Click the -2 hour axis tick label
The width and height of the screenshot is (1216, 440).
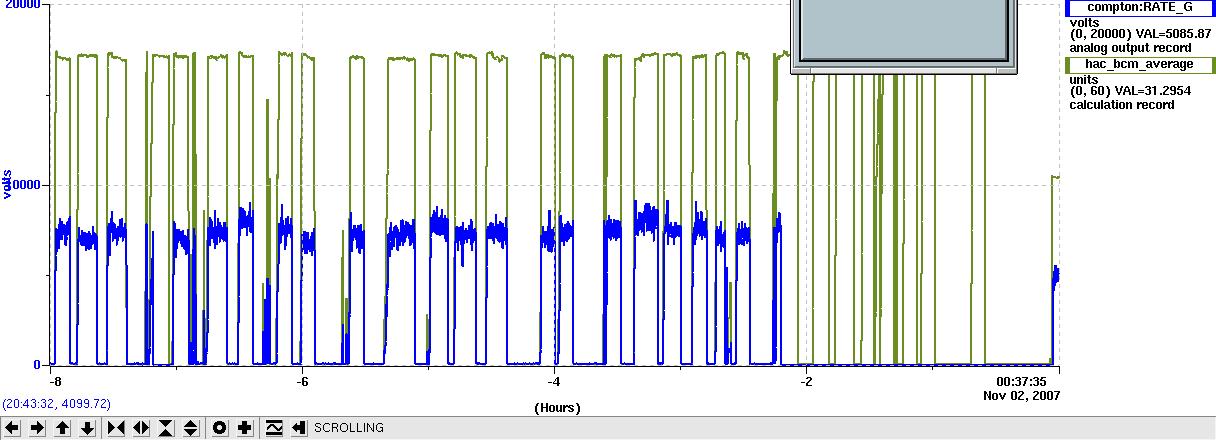coord(806,381)
